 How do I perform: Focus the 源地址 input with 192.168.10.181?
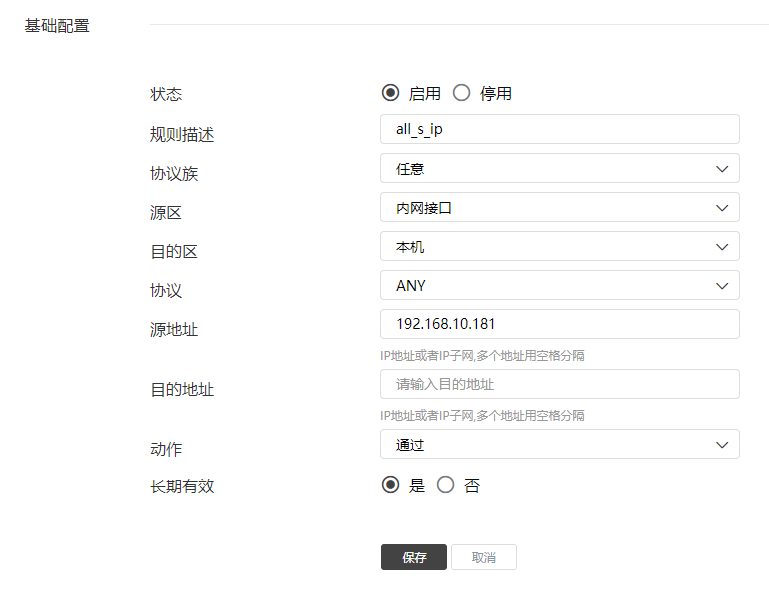(x=559, y=324)
